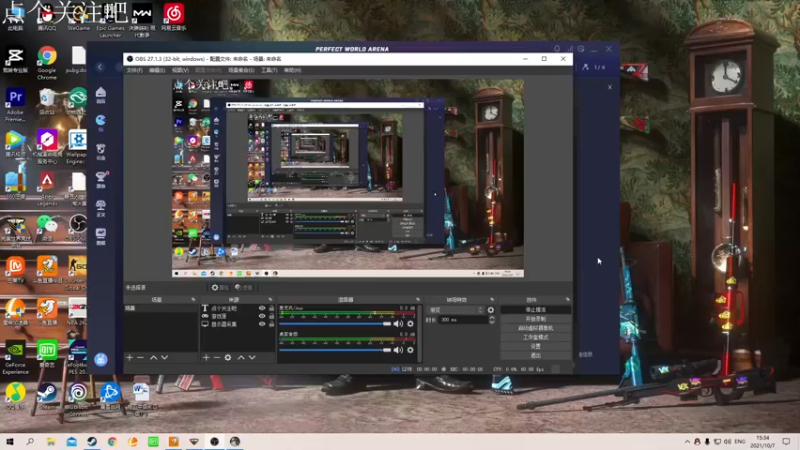The height and width of the screenshot is (450, 800).
Task: Open trophy section in Perfect World Arena sidebar
Action: pos(101,179)
